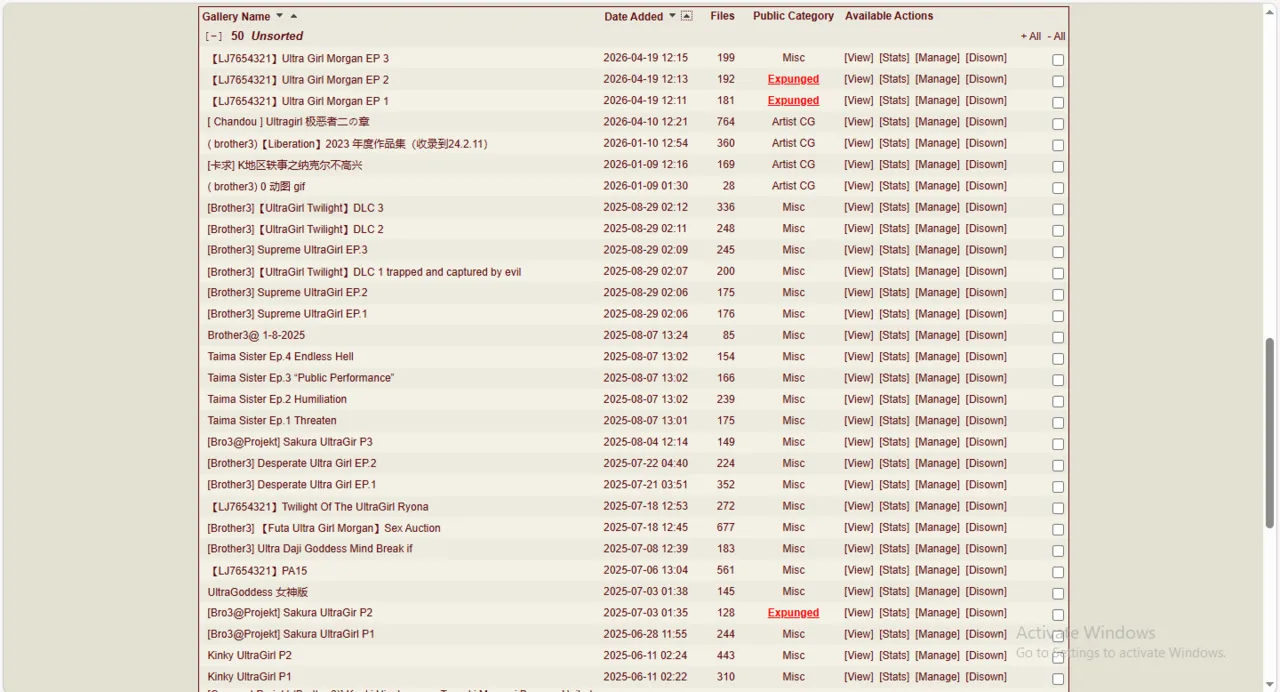Screen dimensions: 1280x692
Task: Sort Date Added ascending with boxed up arrow
Action: 687,16
